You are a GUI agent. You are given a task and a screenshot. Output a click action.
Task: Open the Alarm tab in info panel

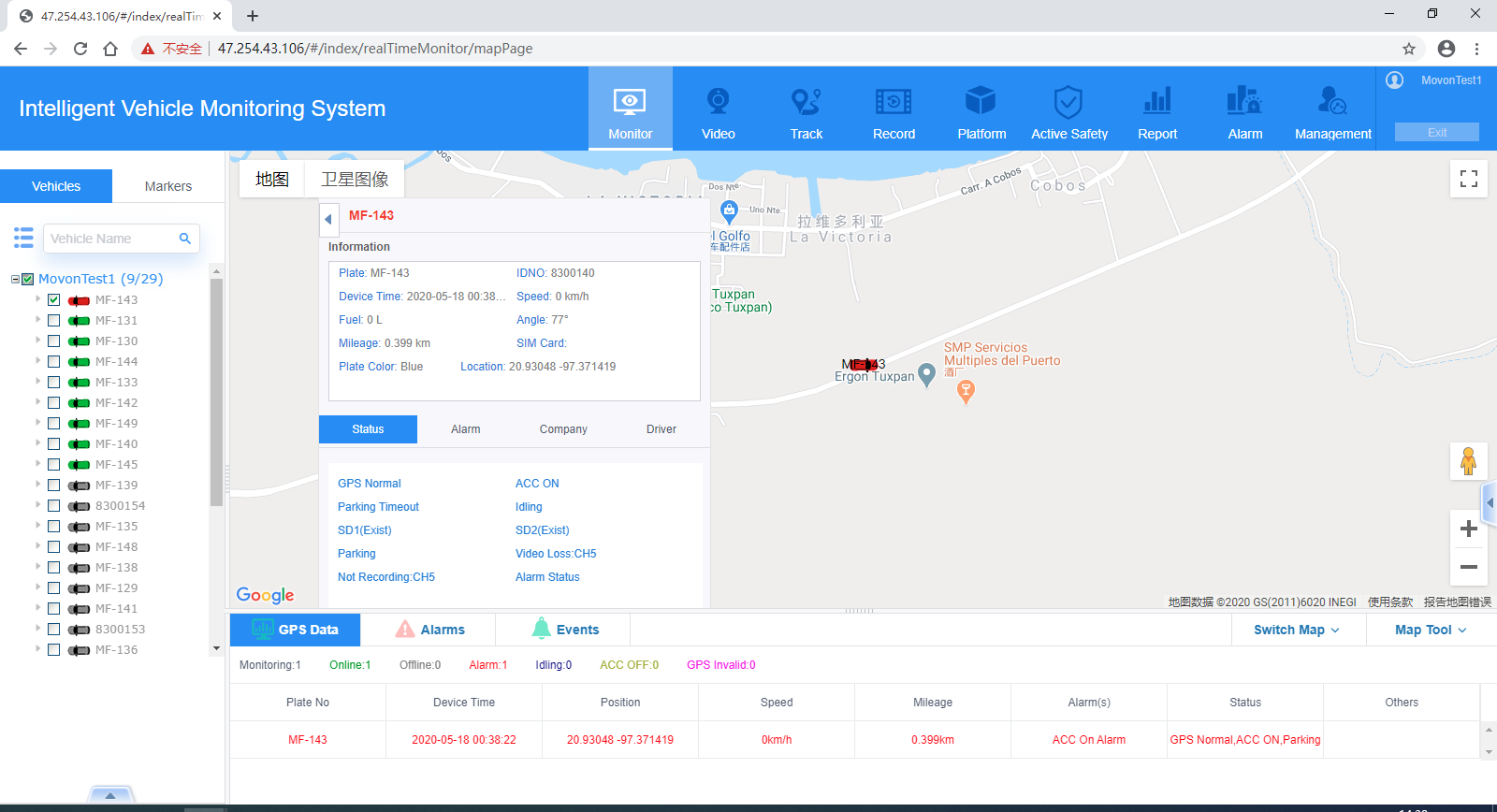465,429
